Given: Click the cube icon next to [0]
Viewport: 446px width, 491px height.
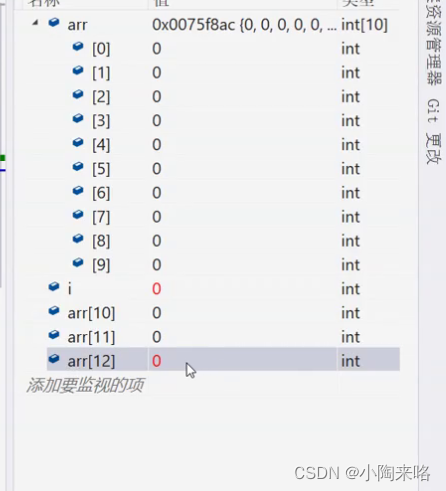Looking at the screenshot, I should point(78,47).
